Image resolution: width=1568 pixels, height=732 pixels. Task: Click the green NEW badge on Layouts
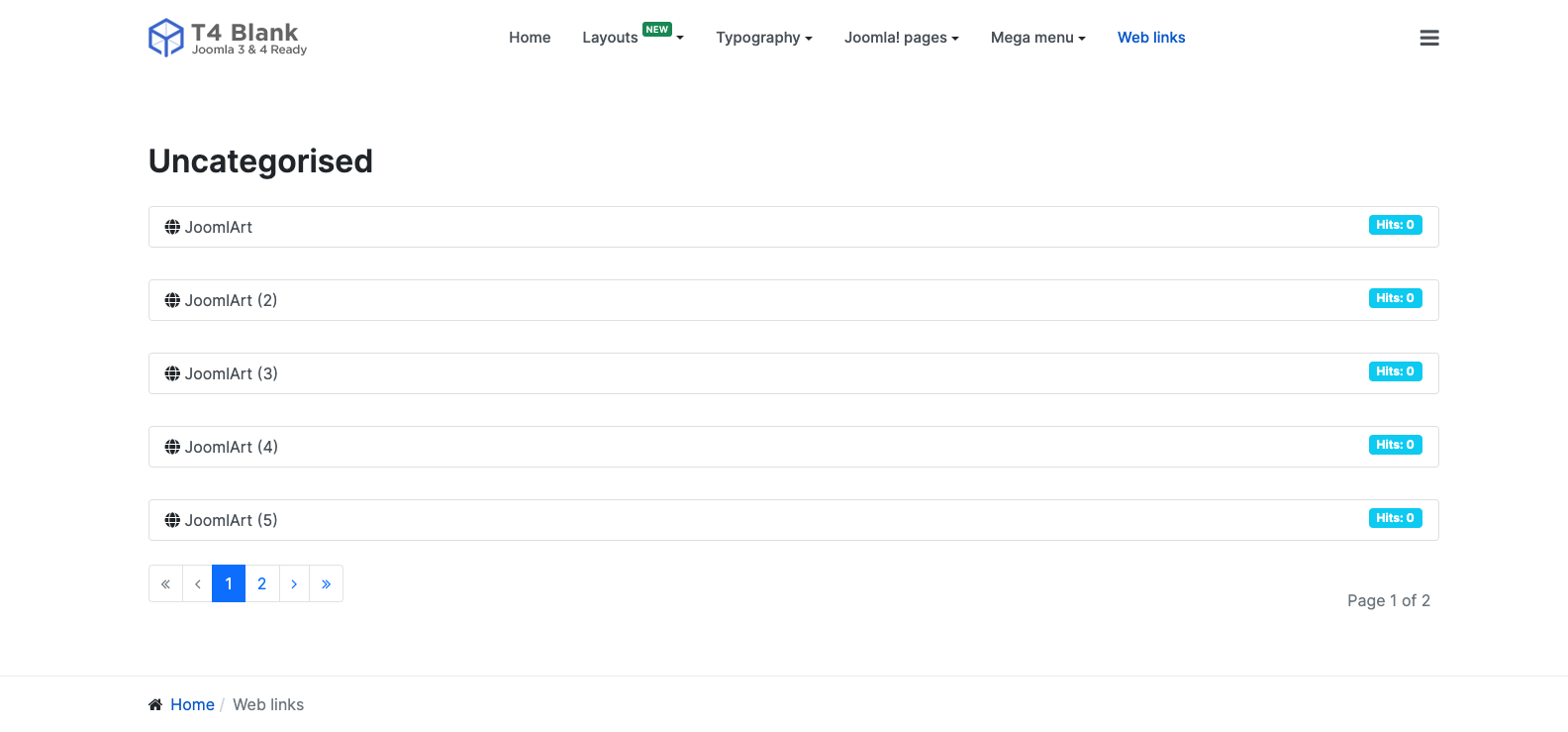[657, 30]
